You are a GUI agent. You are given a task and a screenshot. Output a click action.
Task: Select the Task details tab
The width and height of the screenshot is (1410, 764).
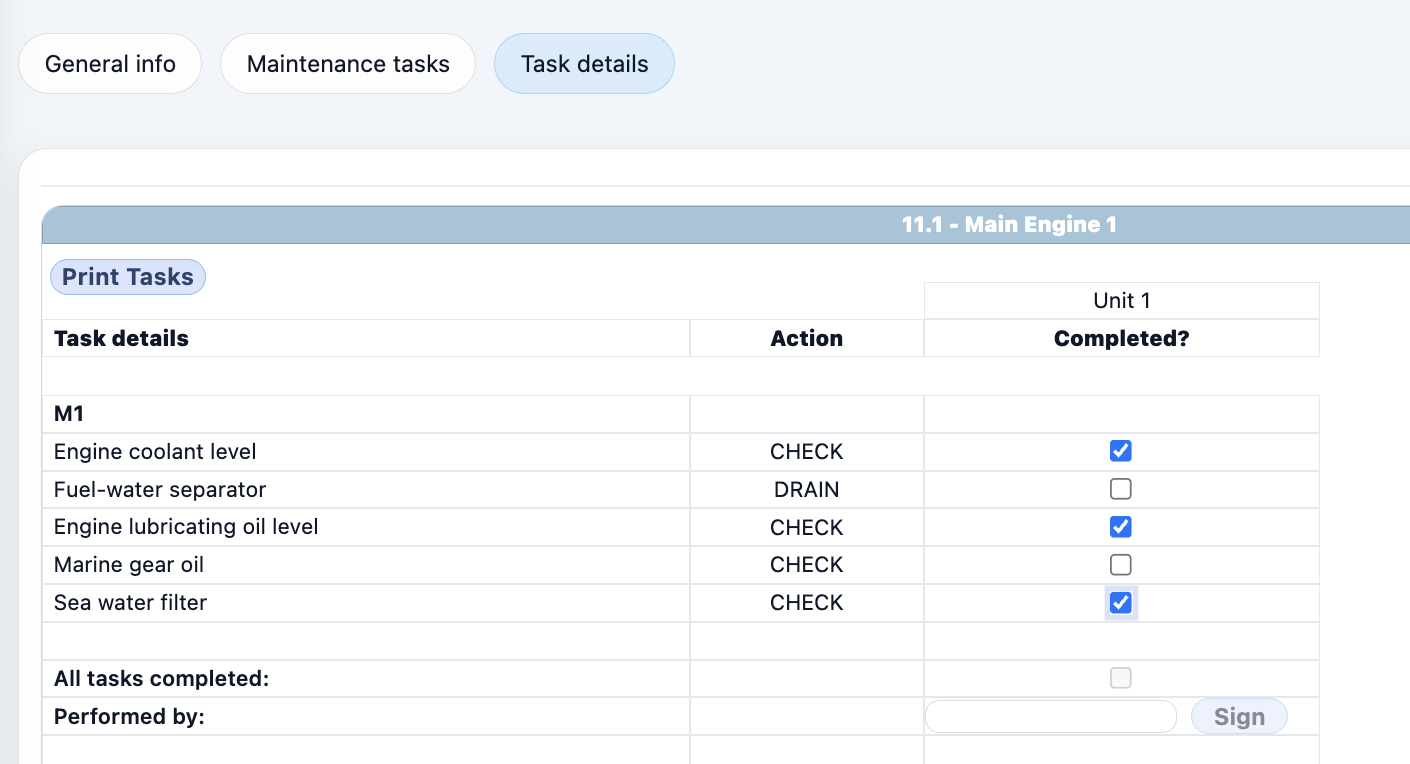coord(585,64)
